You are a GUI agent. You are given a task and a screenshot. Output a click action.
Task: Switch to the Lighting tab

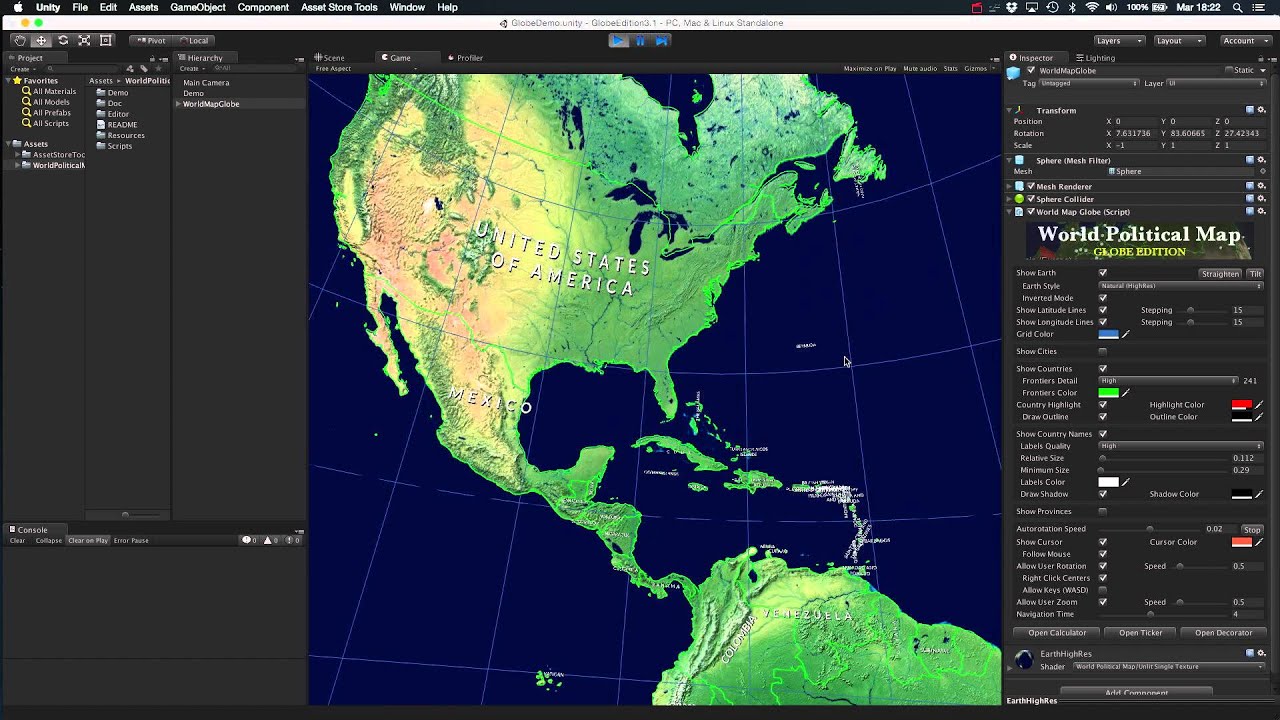[x=1096, y=58]
